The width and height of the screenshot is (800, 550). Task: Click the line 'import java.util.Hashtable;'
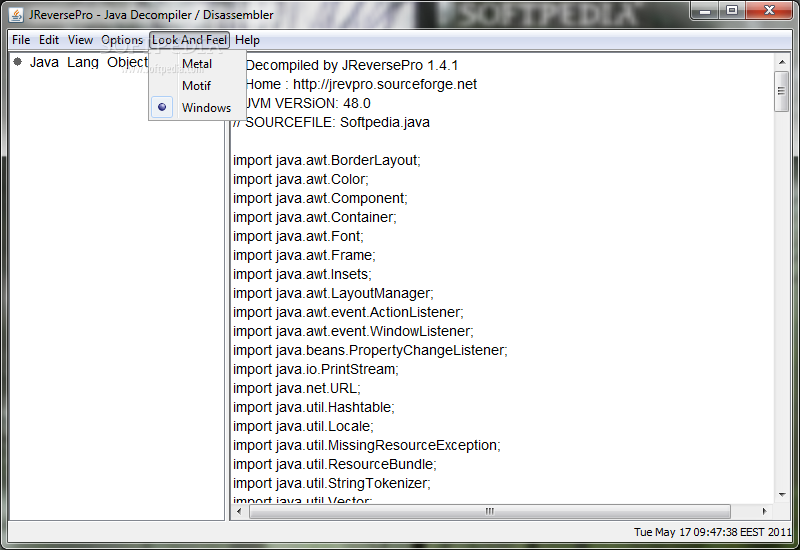click(314, 407)
